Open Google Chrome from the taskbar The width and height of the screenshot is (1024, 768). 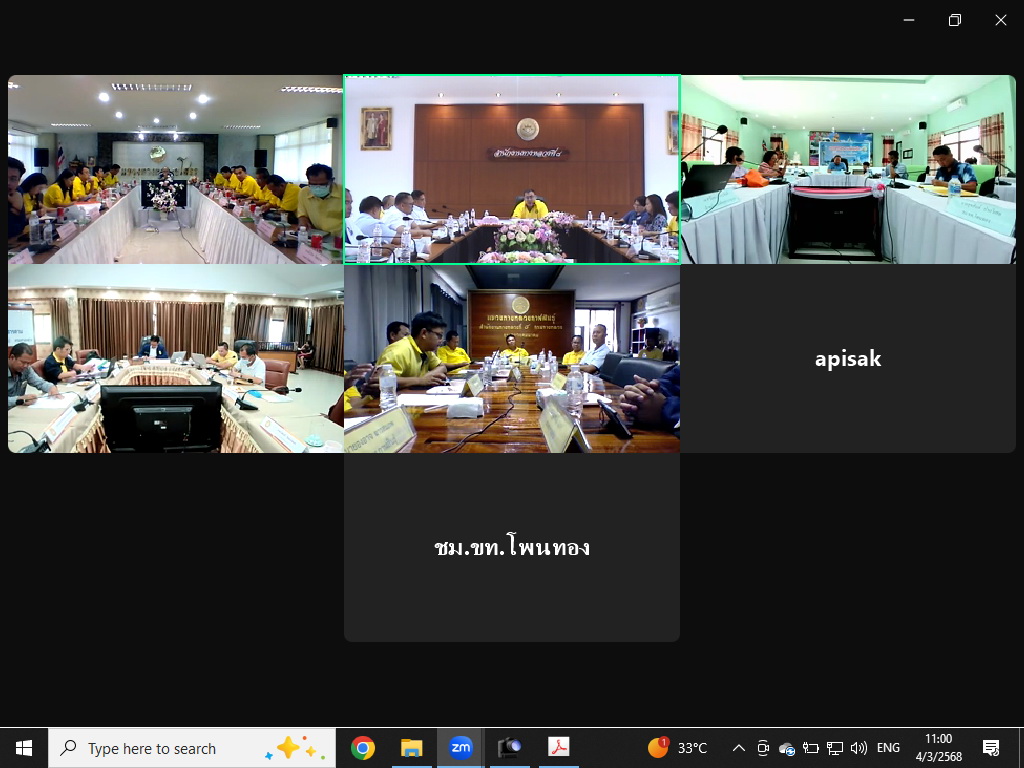coord(363,748)
